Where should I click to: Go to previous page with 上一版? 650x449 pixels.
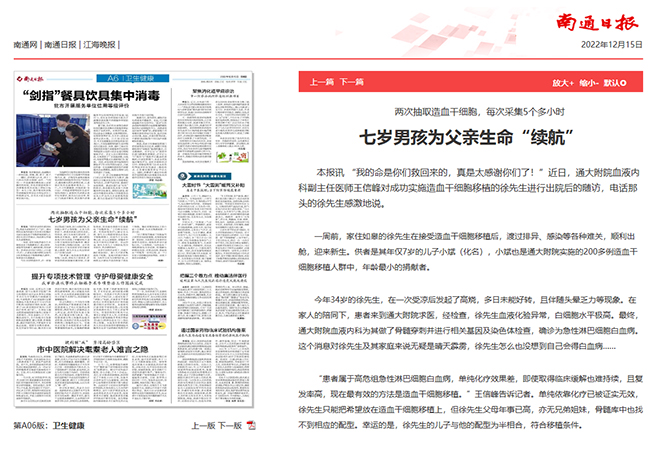coord(202,426)
